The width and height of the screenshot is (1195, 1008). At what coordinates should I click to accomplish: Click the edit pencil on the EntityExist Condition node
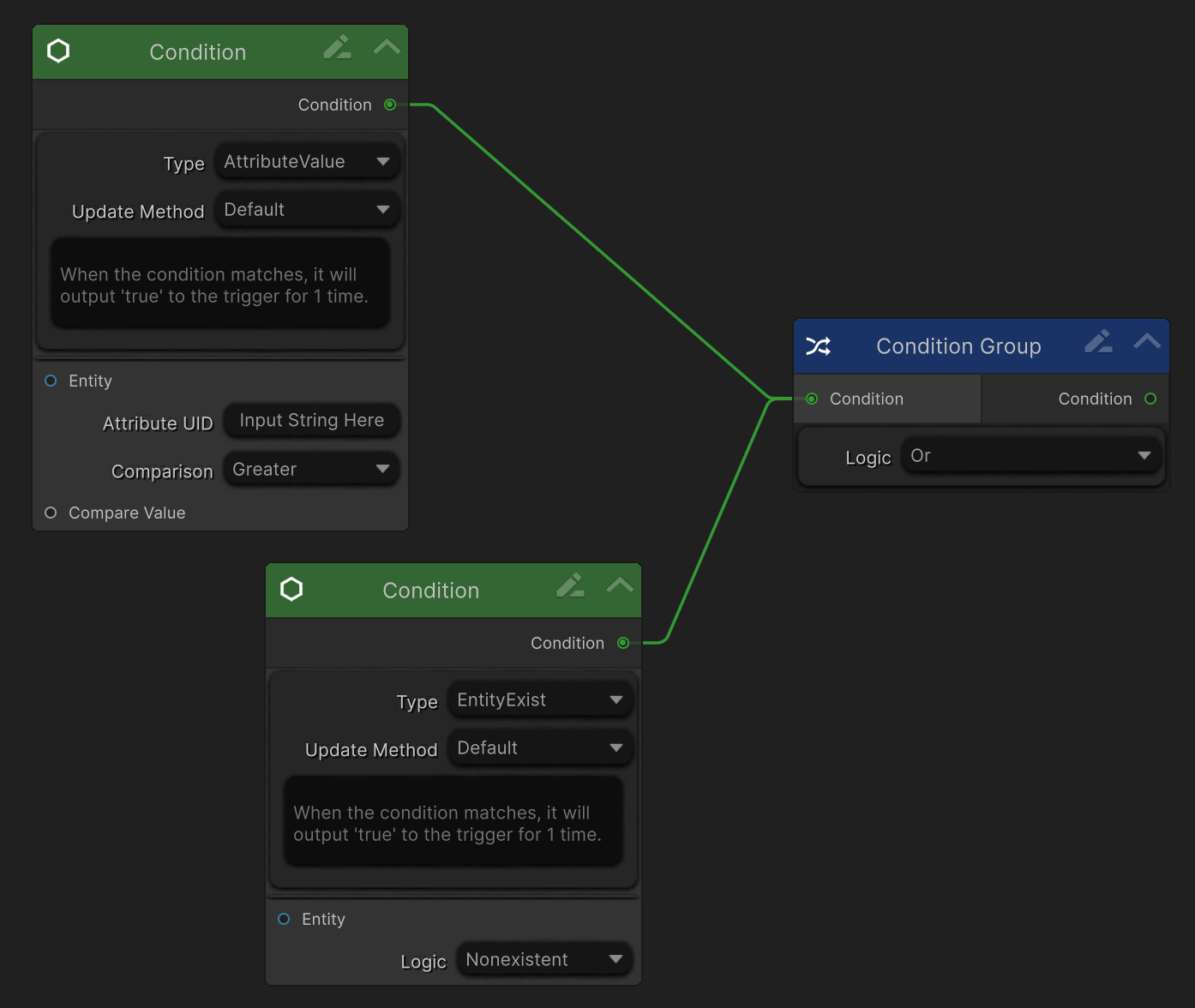[570, 585]
